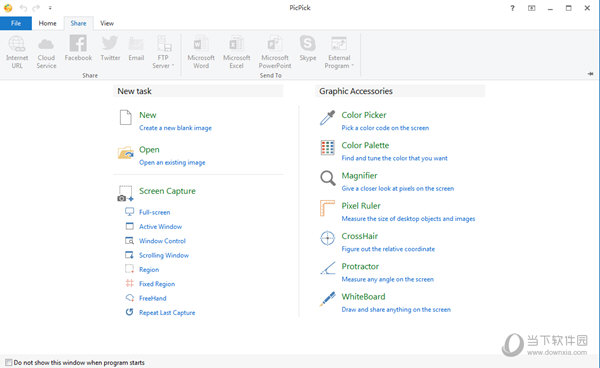600x368 pixels.
Task: Click the New blank page icon
Action: [126, 117]
